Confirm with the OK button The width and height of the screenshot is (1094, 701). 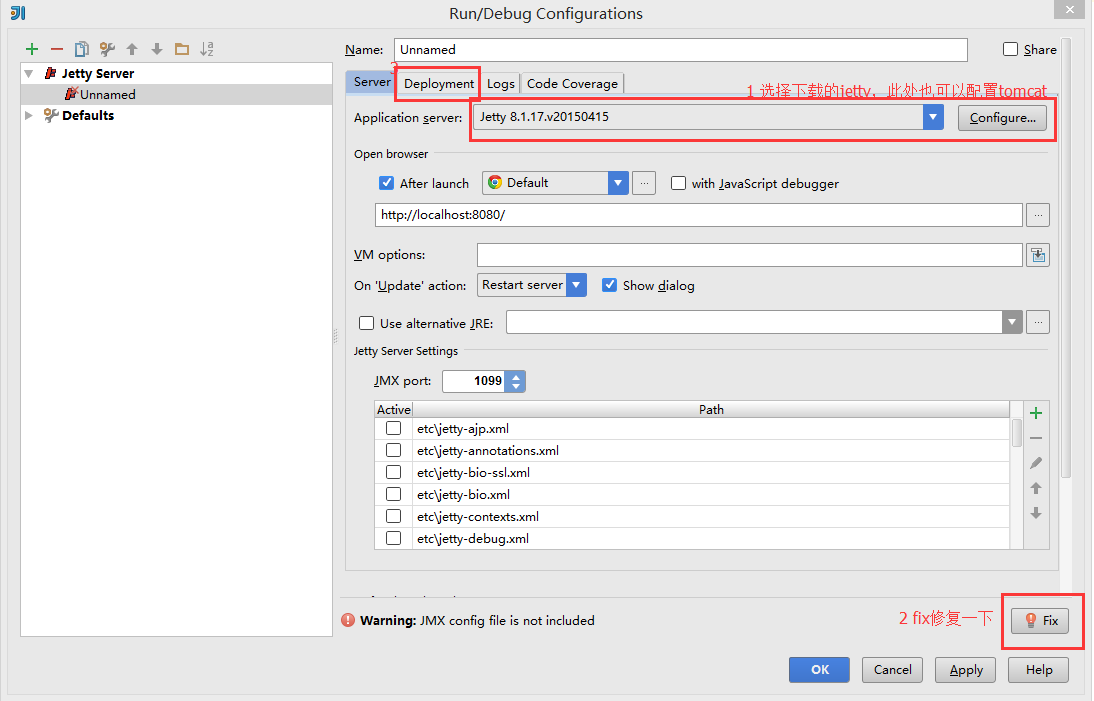(x=819, y=670)
